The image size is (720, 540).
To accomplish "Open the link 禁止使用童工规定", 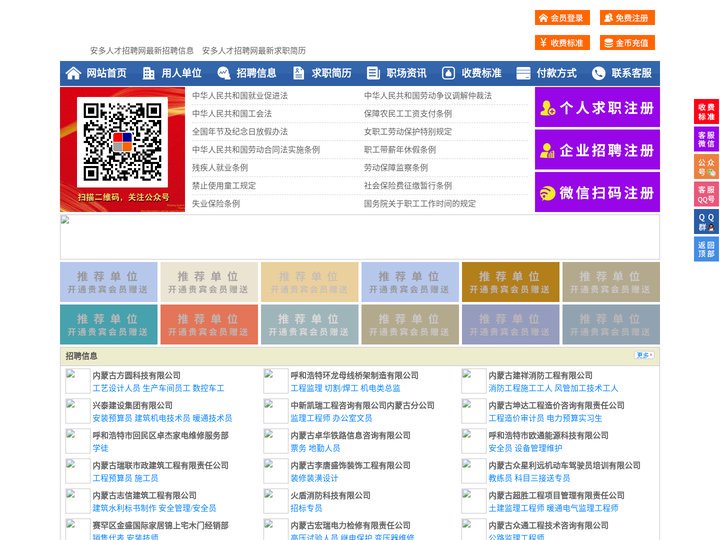I will point(224,186).
